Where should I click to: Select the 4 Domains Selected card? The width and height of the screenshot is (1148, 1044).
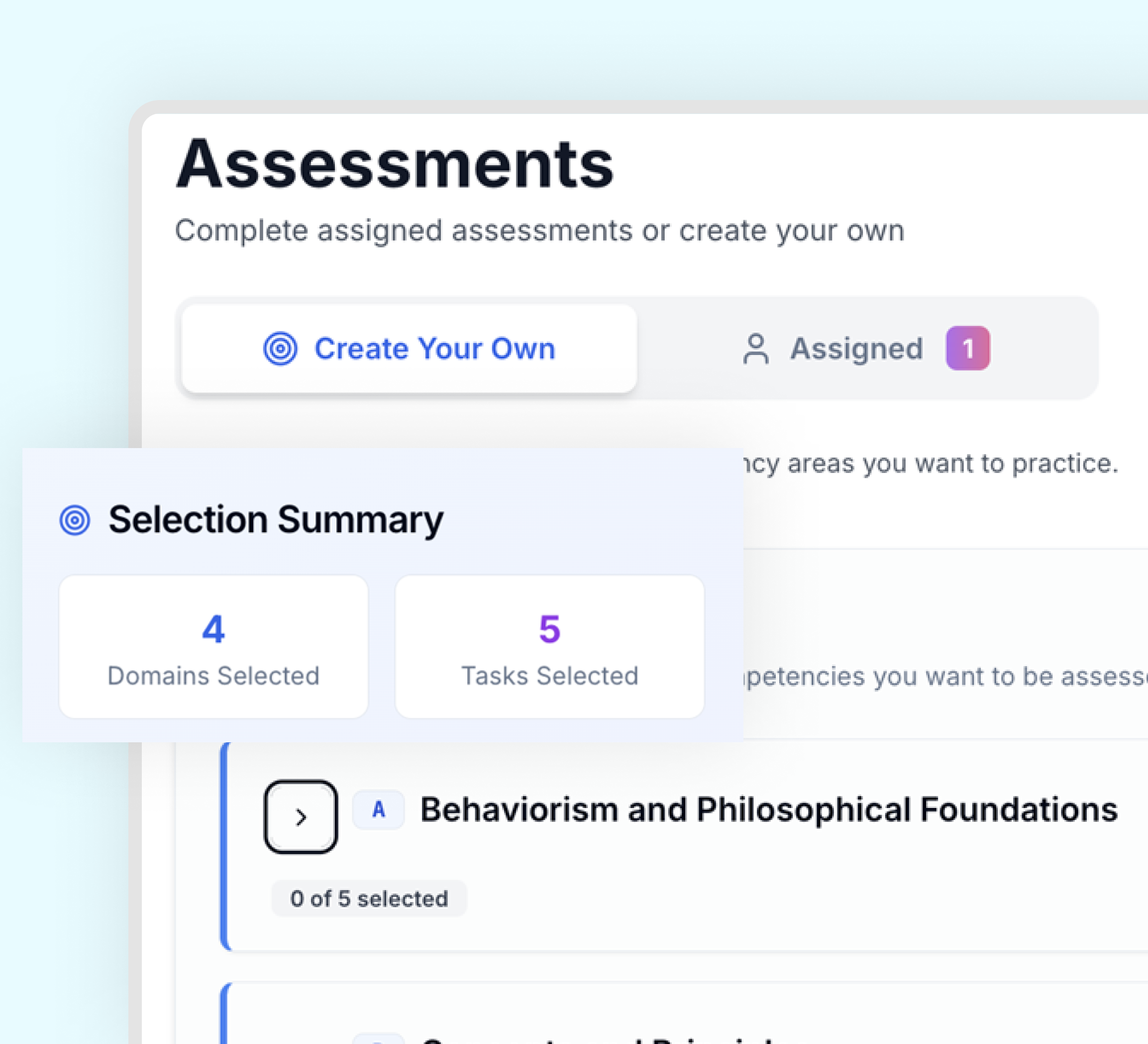tap(213, 647)
